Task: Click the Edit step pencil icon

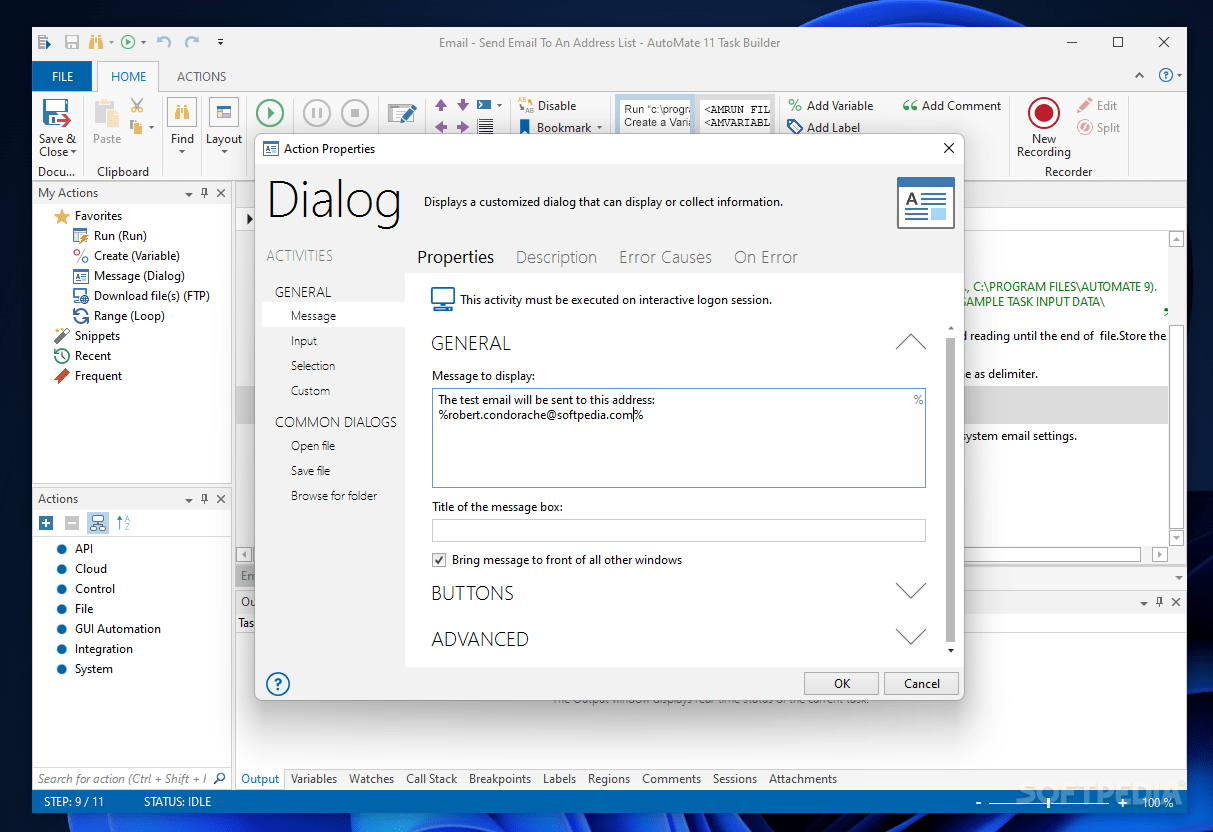Action: pos(402,113)
